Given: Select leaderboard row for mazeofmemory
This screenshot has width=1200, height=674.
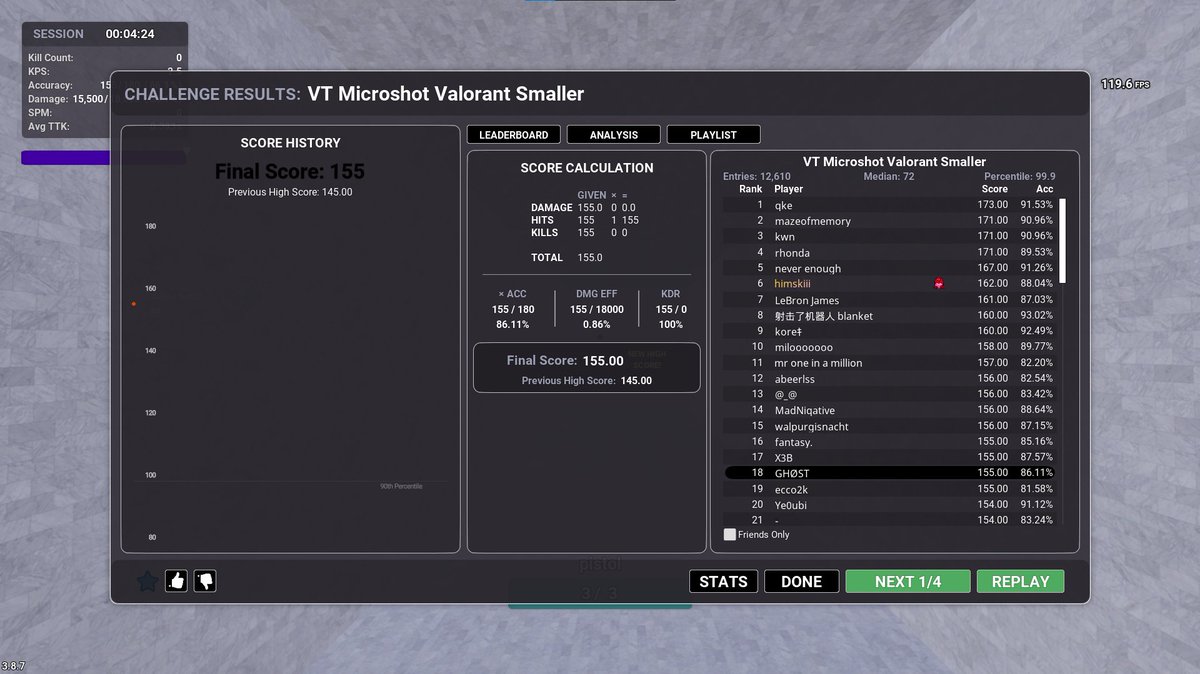Looking at the screenshot, I should (x=890, y=221).
